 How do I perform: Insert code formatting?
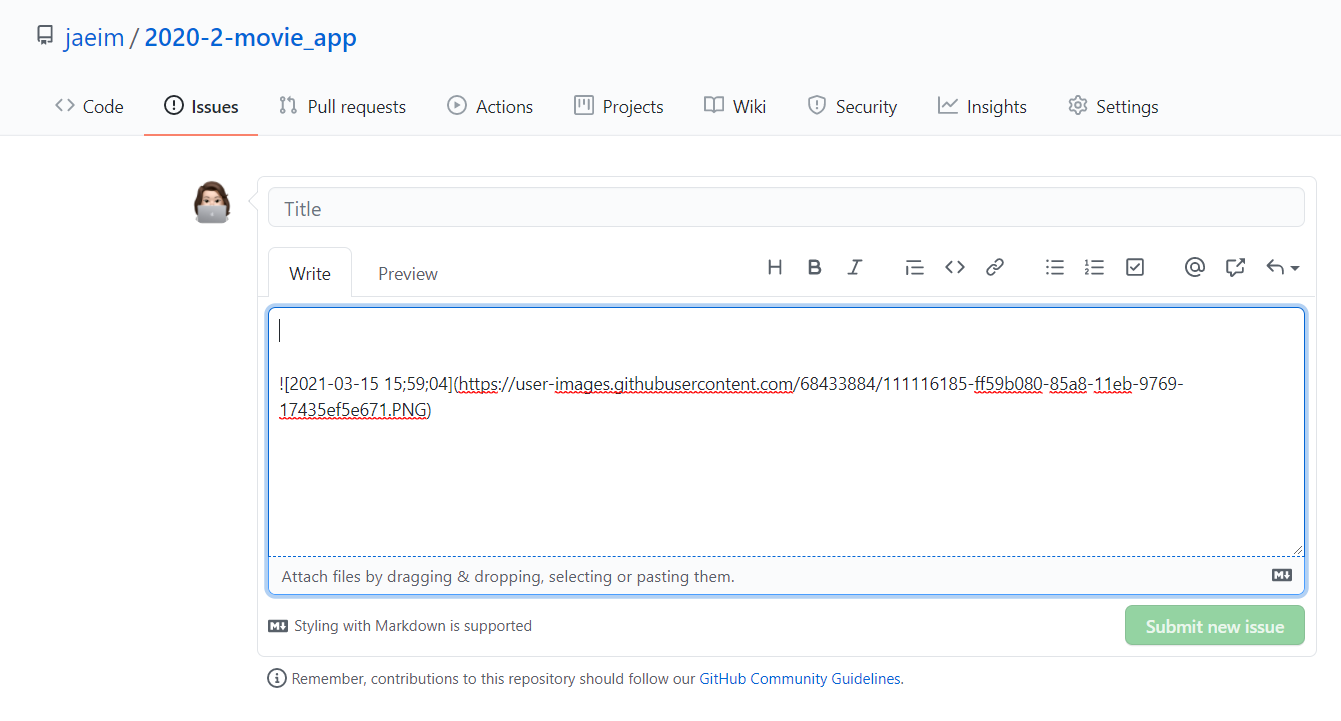click(955, 267)
